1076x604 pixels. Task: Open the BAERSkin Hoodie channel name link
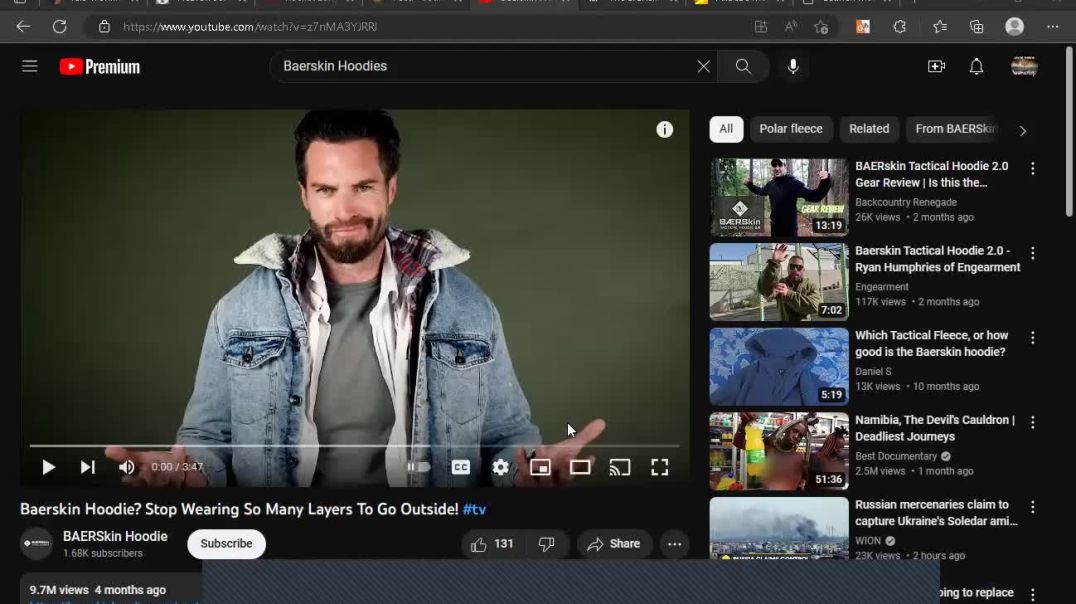click(115, 537)
